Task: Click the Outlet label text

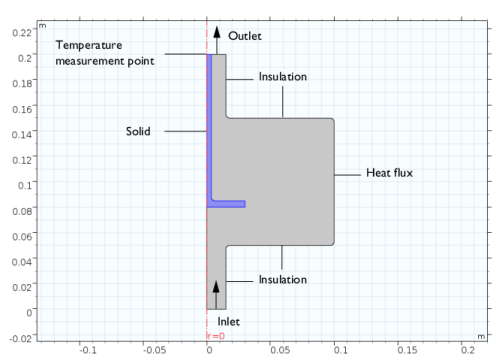Action: click(245, 36)
